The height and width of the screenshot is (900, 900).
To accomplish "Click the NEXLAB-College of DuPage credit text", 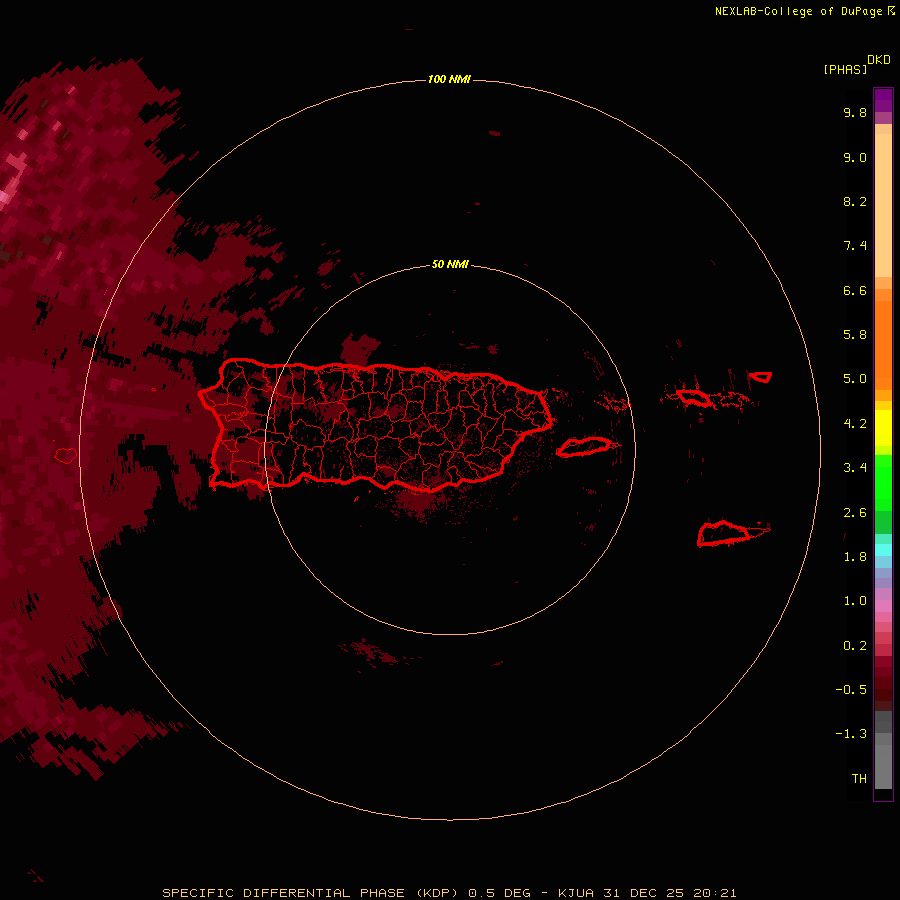I will tap(798, 11).
